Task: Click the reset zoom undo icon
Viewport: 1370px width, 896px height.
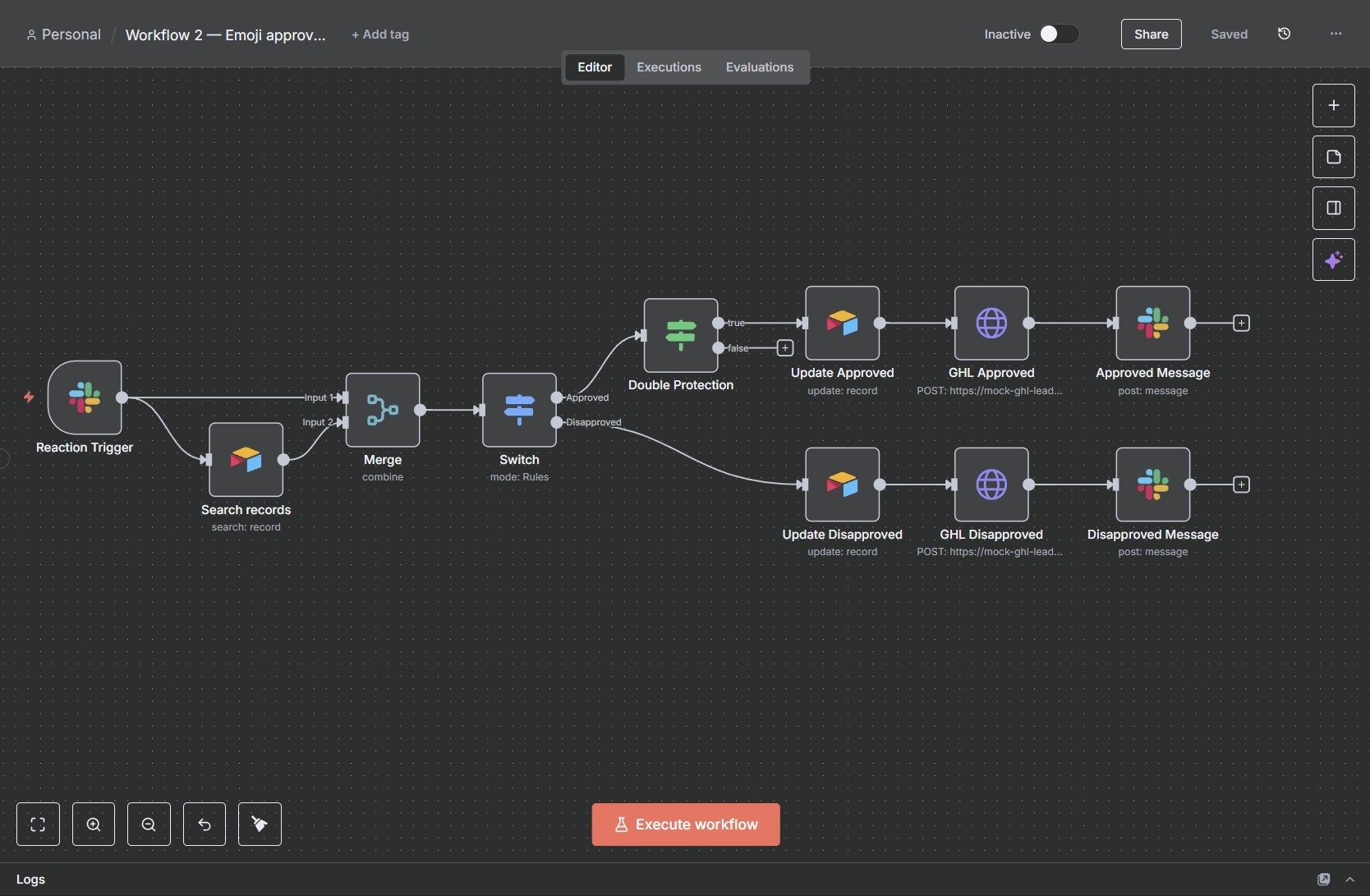Action: pos(205,825)
